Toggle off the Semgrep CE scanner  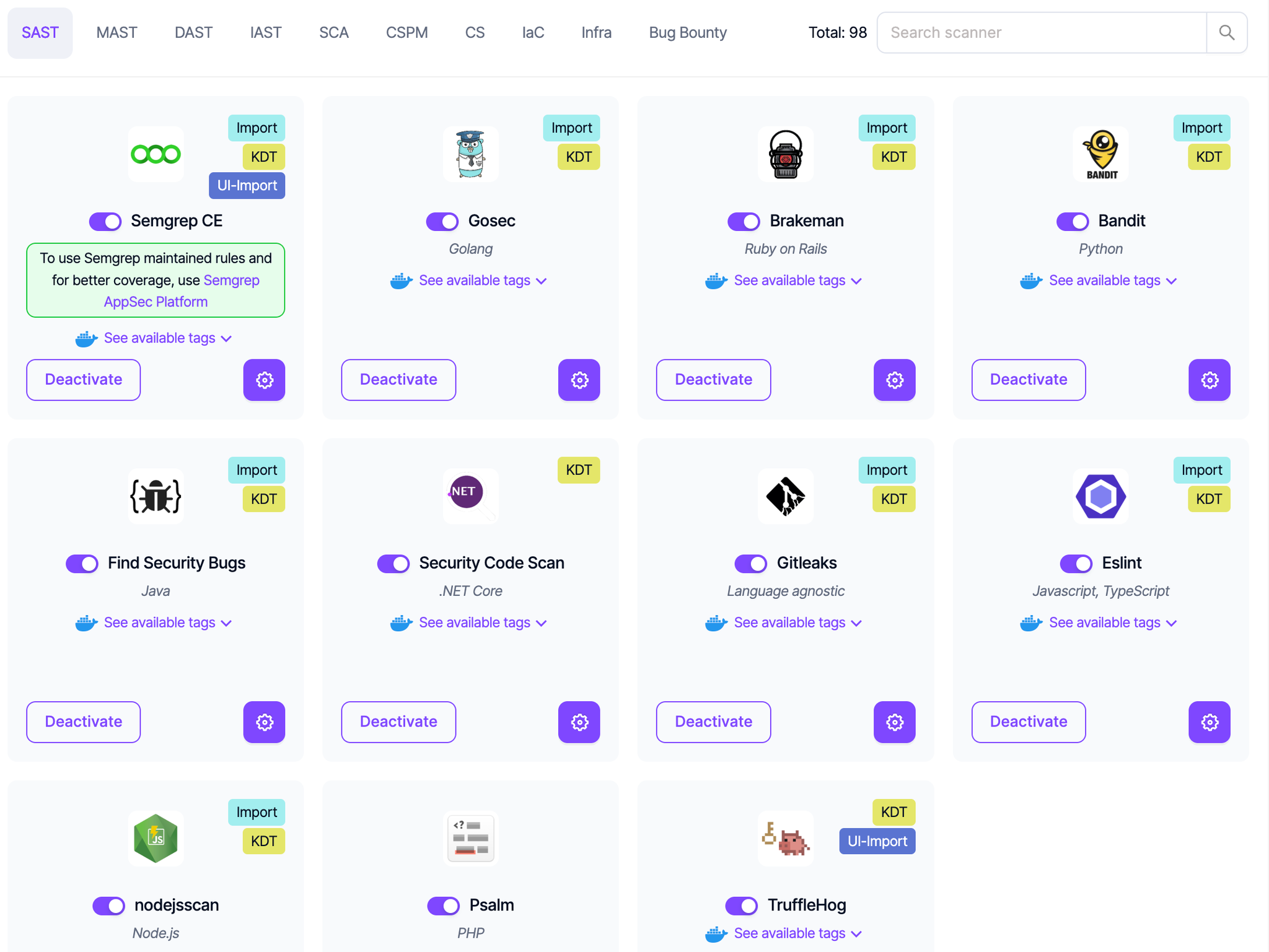(x=105, y=221)
